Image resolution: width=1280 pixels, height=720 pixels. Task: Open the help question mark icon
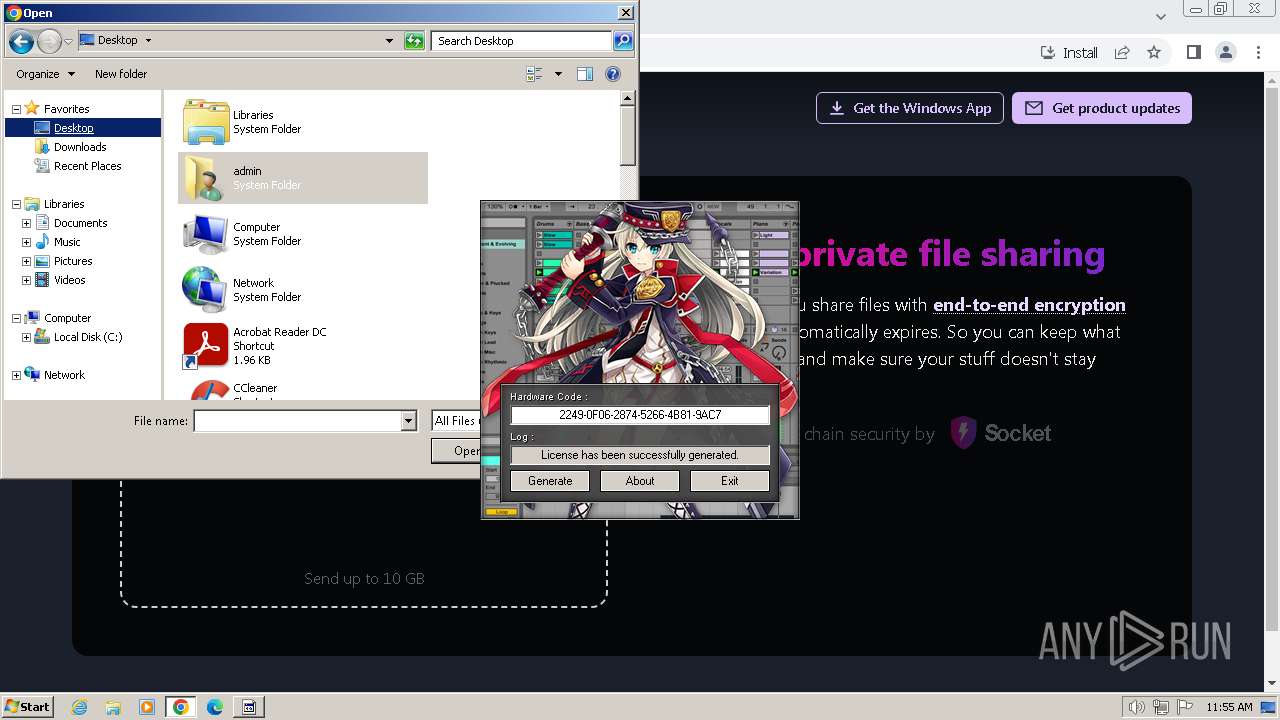click(613, 74)
